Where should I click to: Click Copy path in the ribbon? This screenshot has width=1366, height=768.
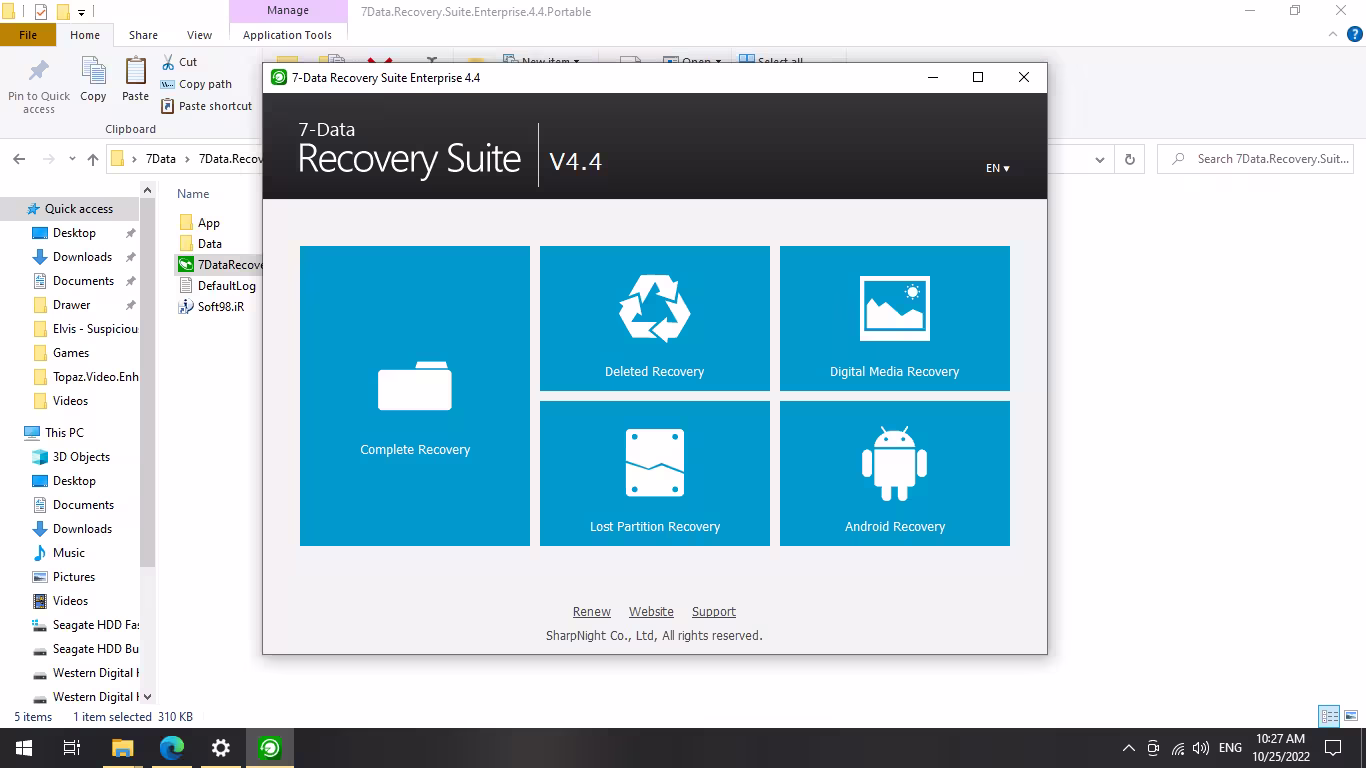(x=196, y=84)
